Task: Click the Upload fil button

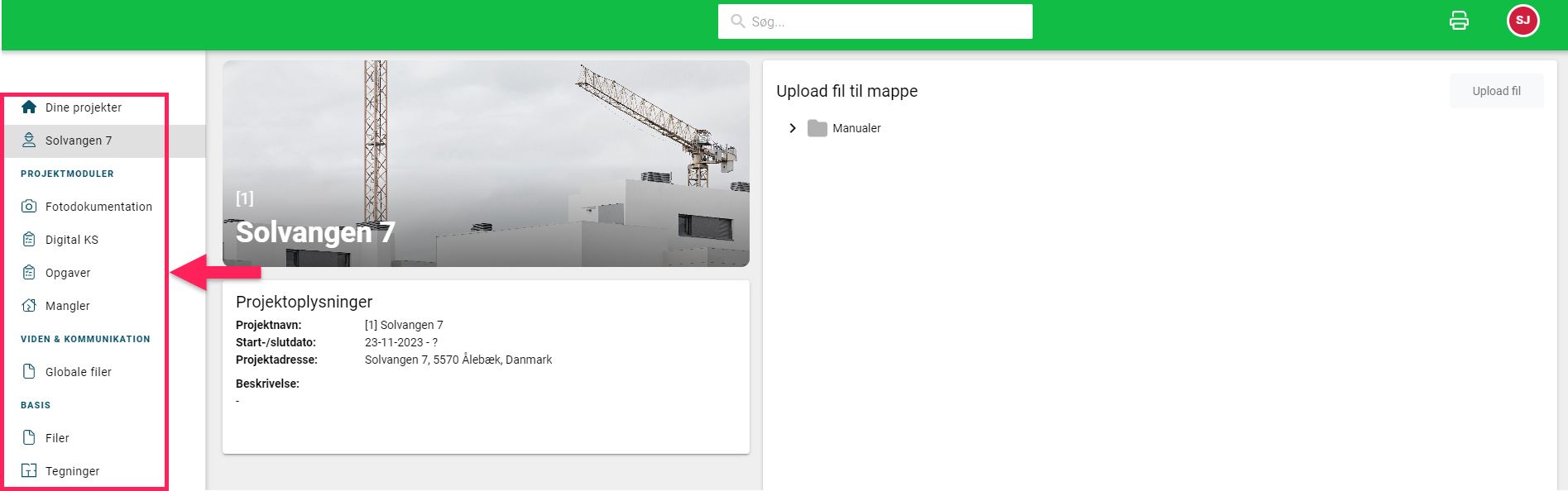Action: tap(1496, 91)
